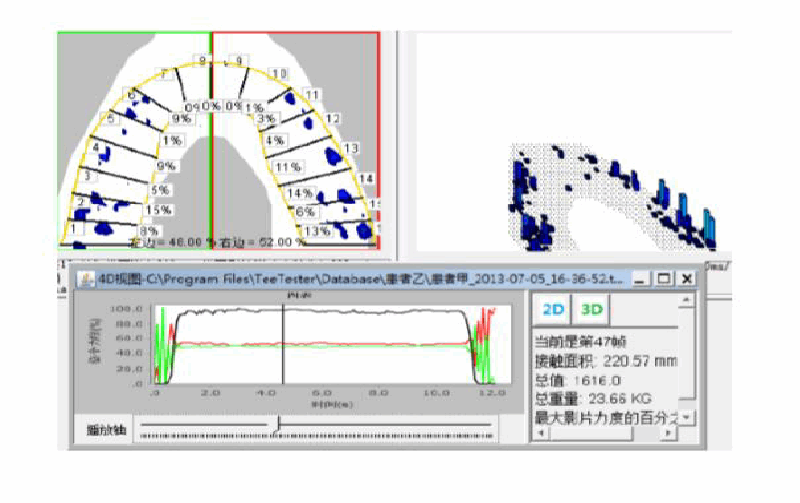Switch to the 2D view button
Screen dimensions: 800x503
coord(552,309)
